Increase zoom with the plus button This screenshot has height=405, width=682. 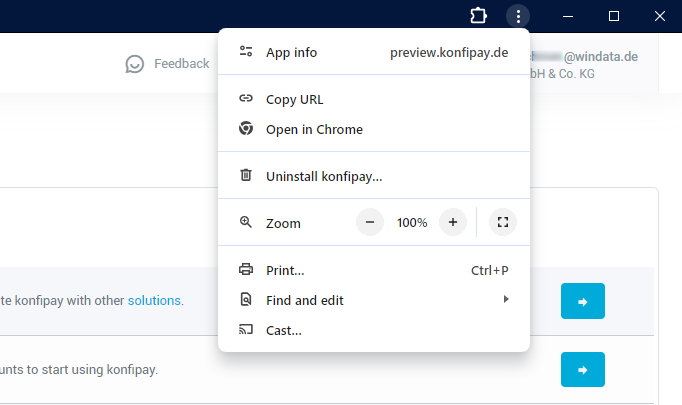pos(453,223)
